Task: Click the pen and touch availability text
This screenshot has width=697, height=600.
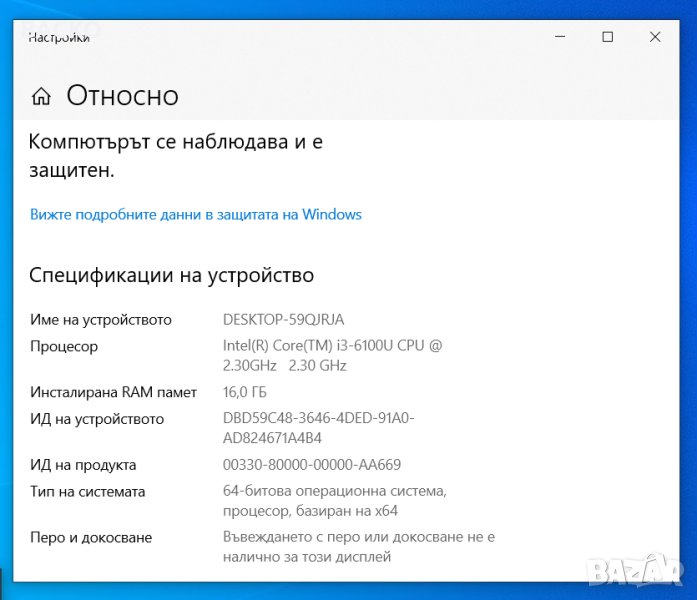Action: pos(358,546)
